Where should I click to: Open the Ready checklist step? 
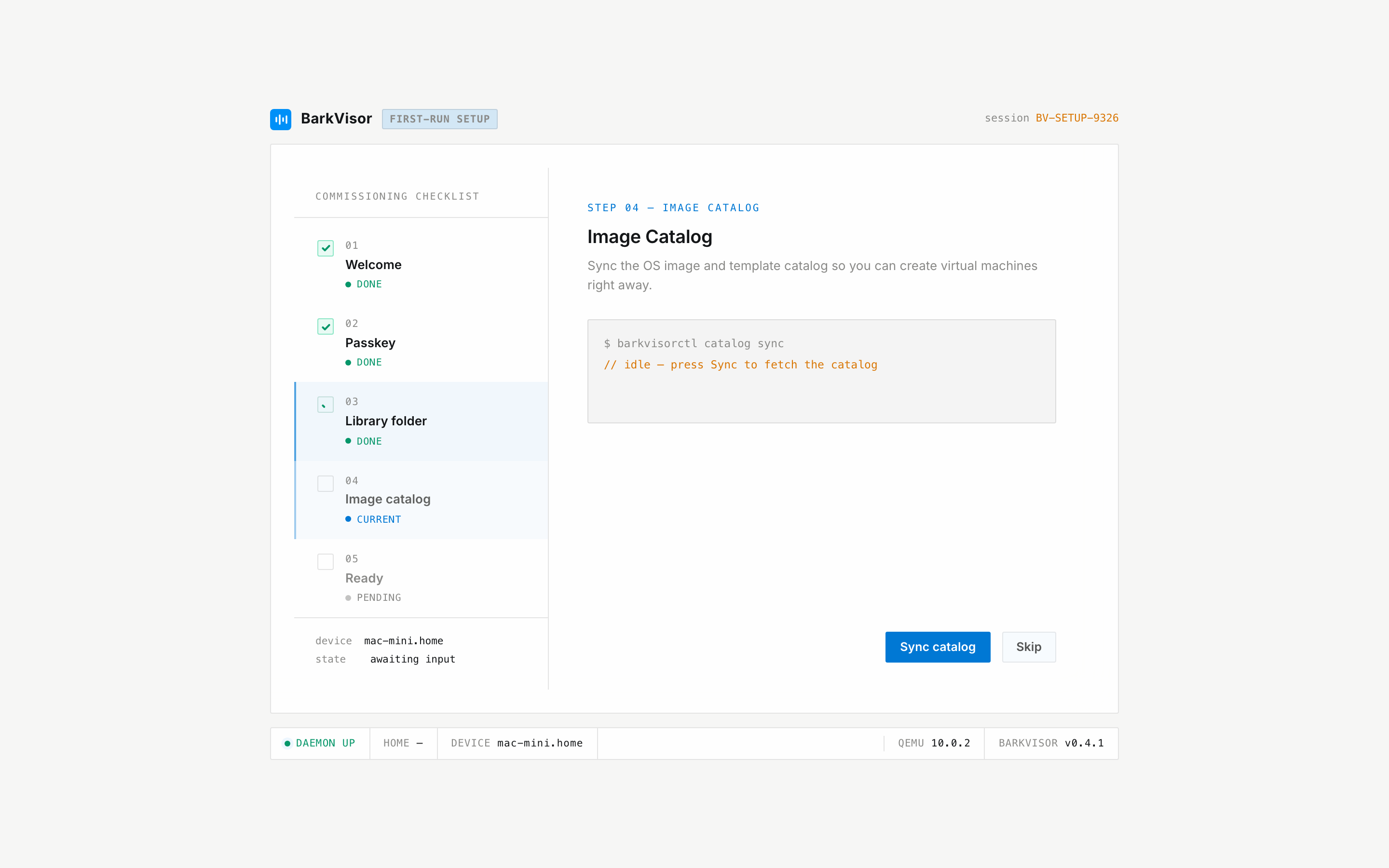(422, 578)
